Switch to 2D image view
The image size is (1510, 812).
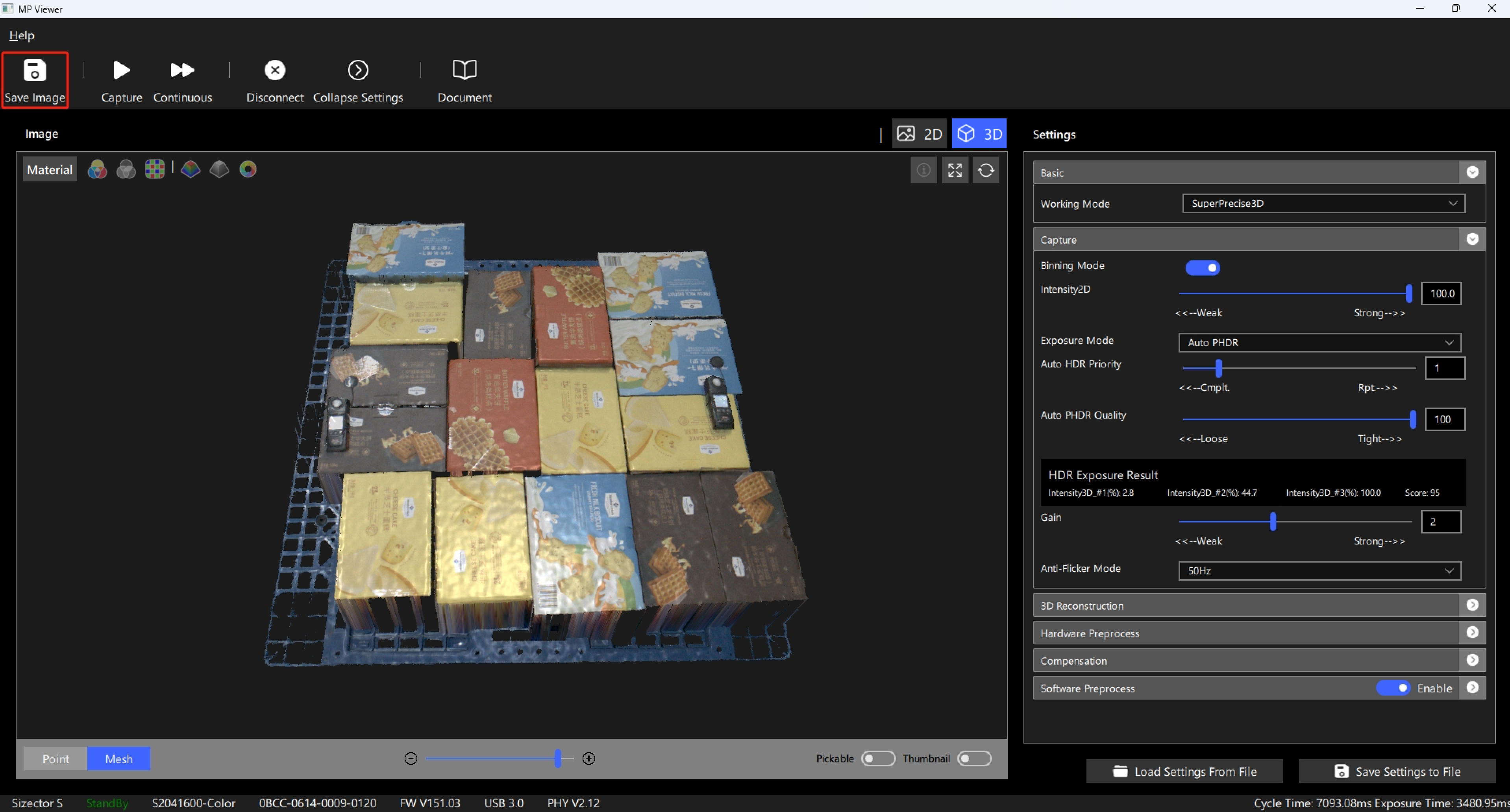pos(919,134)
